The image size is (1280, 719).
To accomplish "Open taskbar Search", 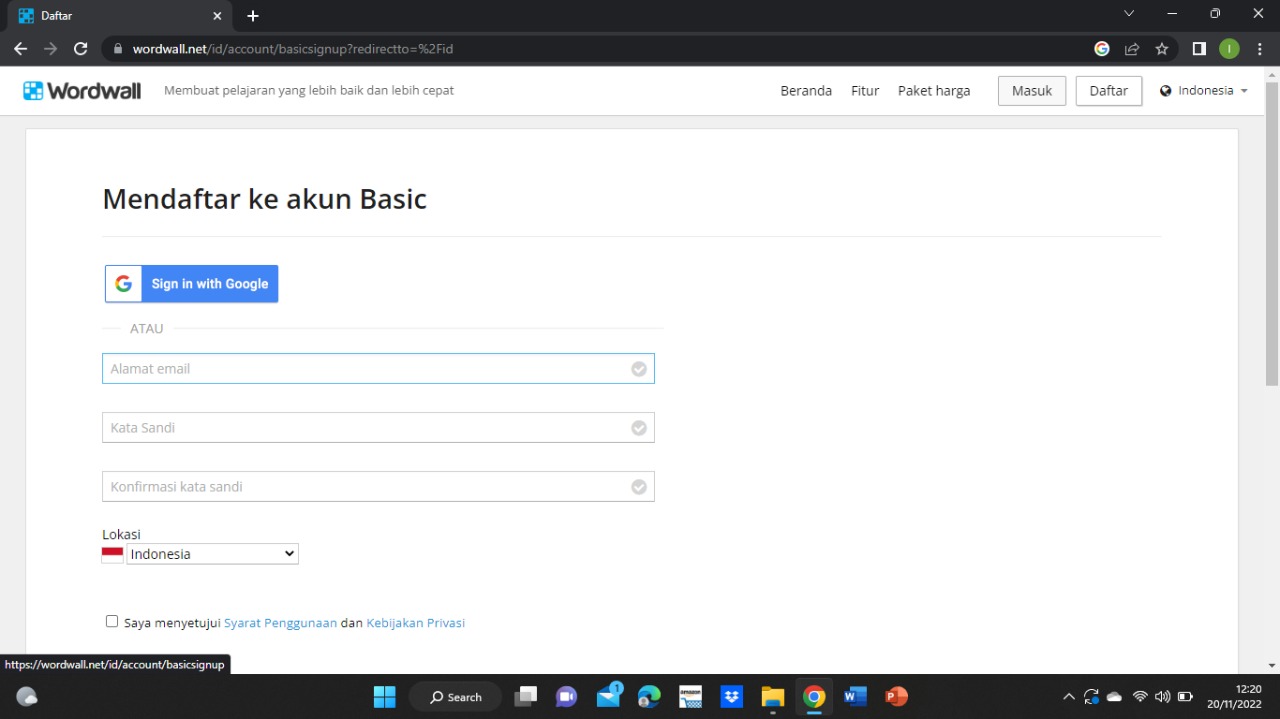I will click(456, 697).
